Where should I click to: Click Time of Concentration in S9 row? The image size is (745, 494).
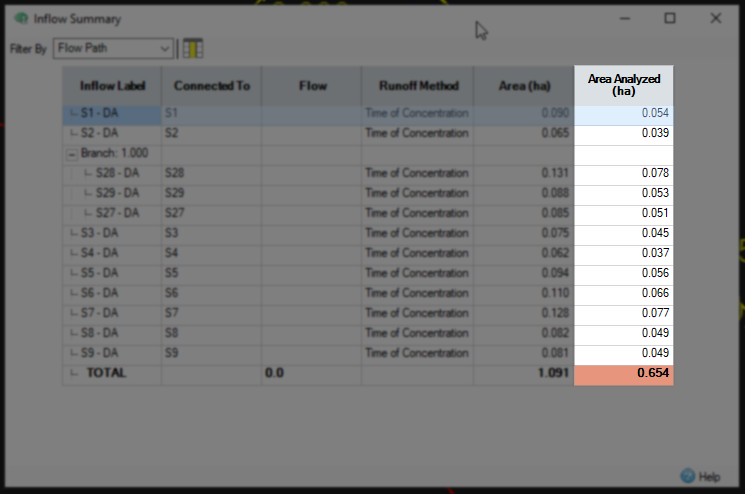(417, 352)
